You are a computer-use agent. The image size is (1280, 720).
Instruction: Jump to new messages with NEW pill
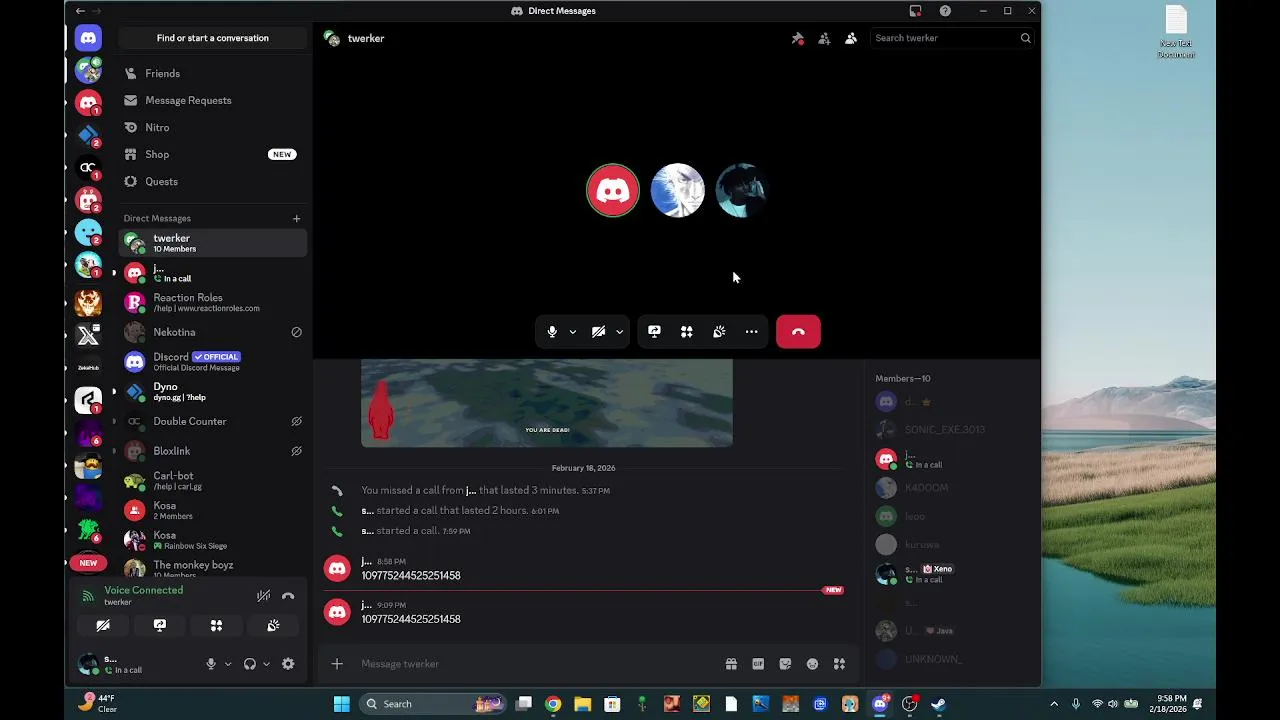point(832,590)
